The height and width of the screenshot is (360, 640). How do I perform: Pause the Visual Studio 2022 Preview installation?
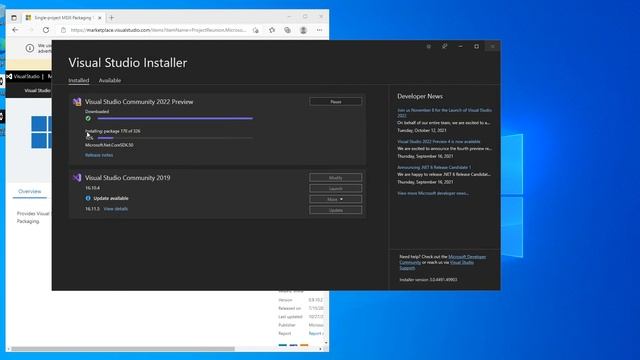click(x=336, y=102)
